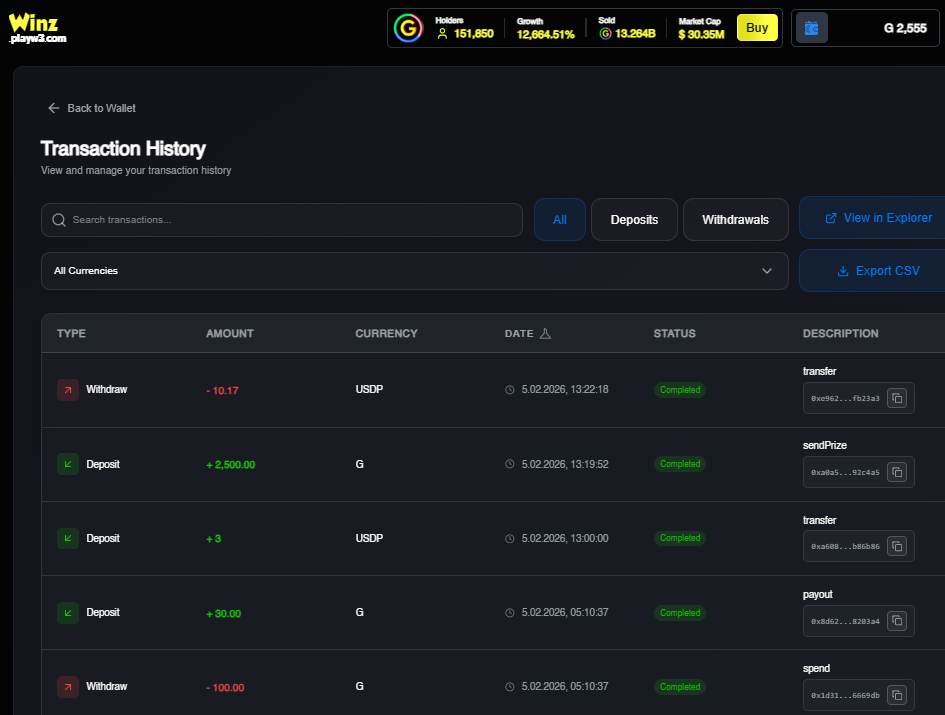Open View in Explorer link
The height and width of the screenshot is (715, 945).
coord(877,218)
